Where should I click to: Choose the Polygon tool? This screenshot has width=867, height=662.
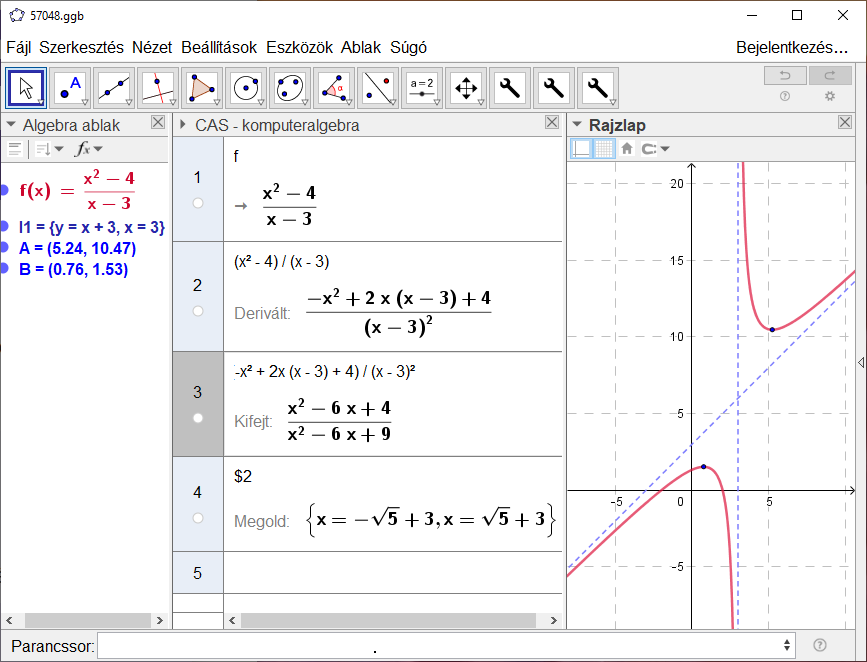202,88
